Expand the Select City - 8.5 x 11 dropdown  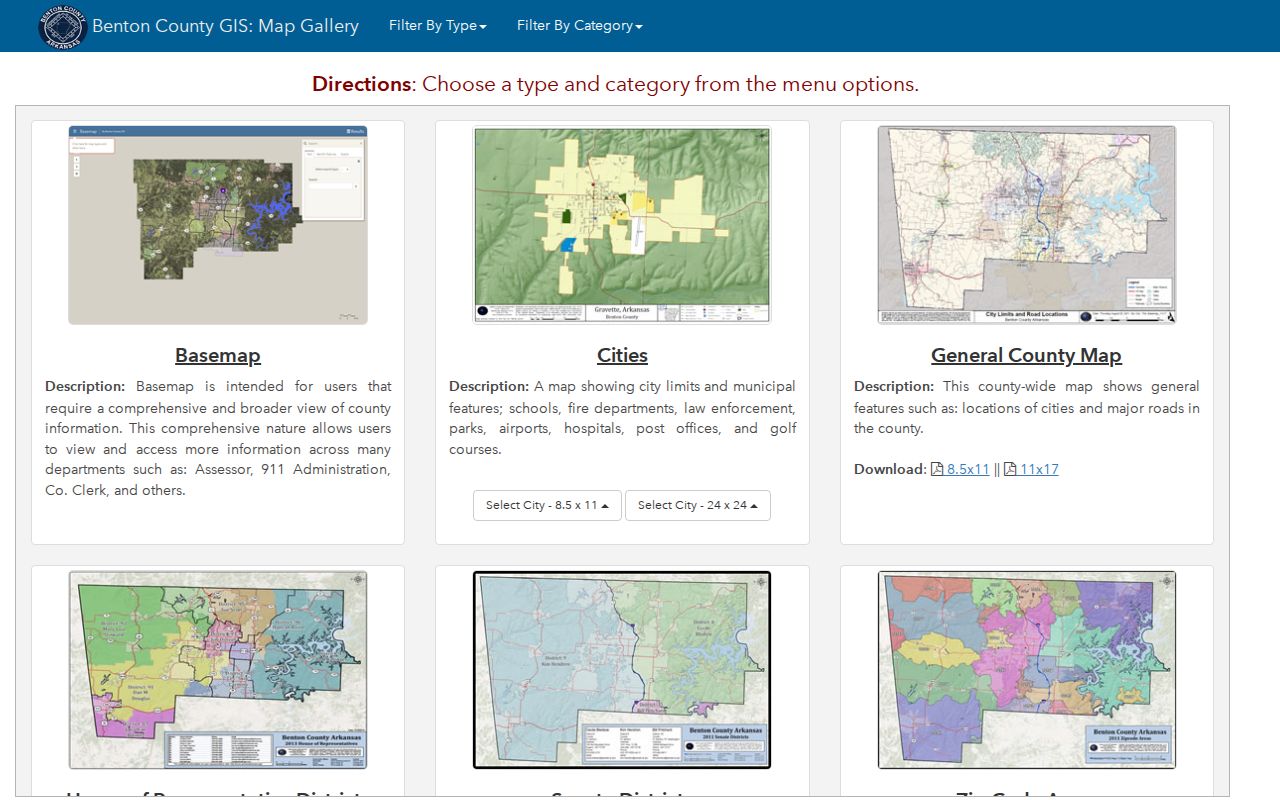tap(547, 505)
